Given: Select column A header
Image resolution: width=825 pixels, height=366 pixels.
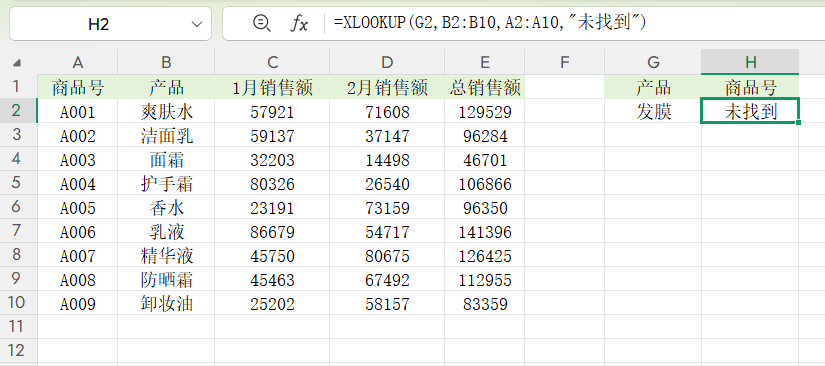Looking at the screenshot, I should click(x=78, y=62).
